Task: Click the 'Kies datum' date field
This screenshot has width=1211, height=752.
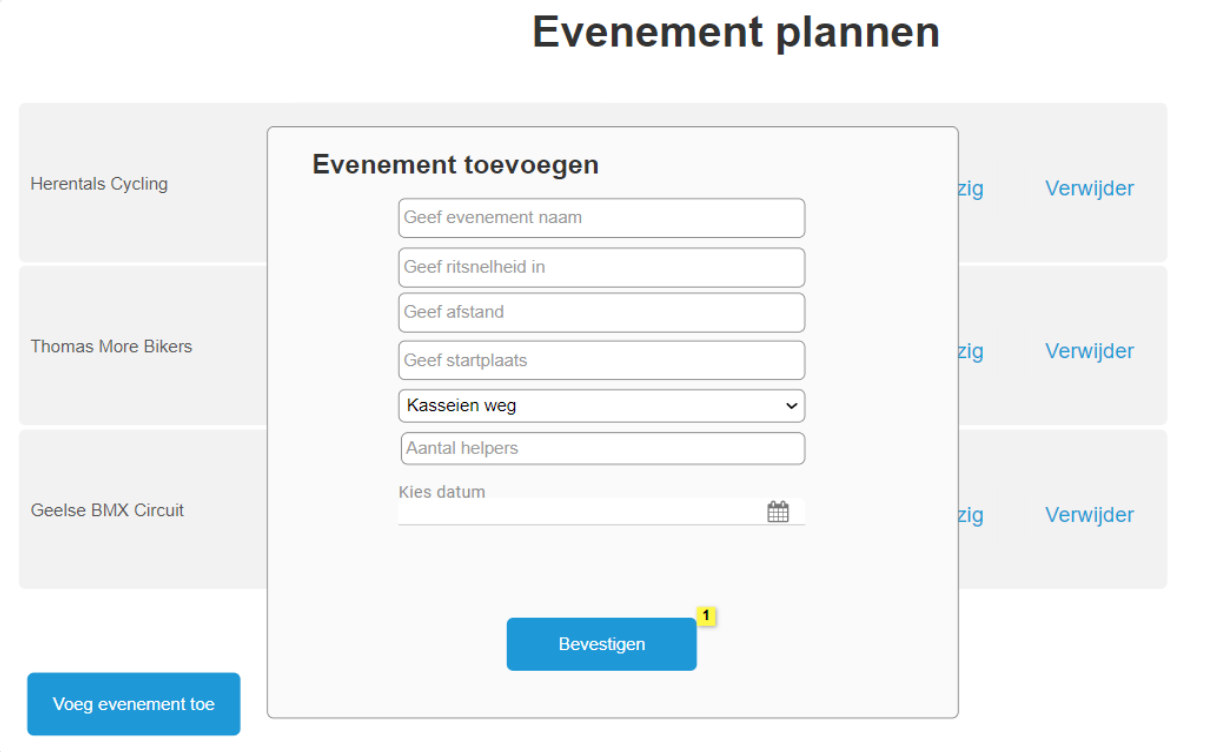Action: [x=580, y=512]
